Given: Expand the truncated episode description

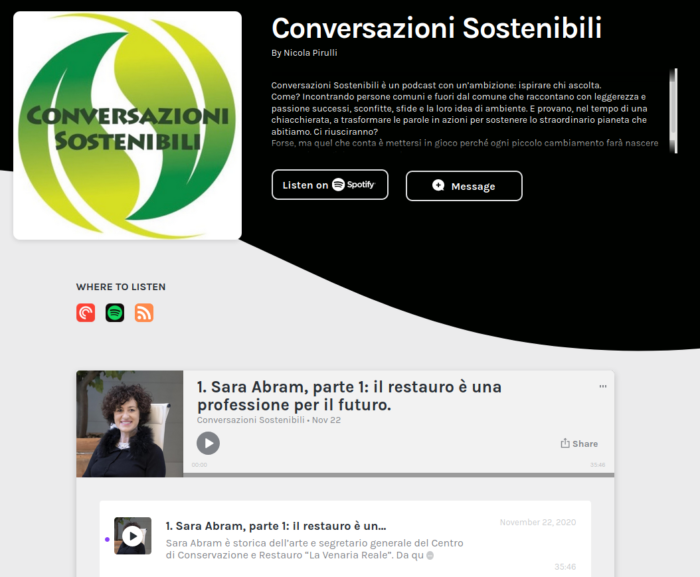Looking at the screenshot, I should tap(430, 556).
